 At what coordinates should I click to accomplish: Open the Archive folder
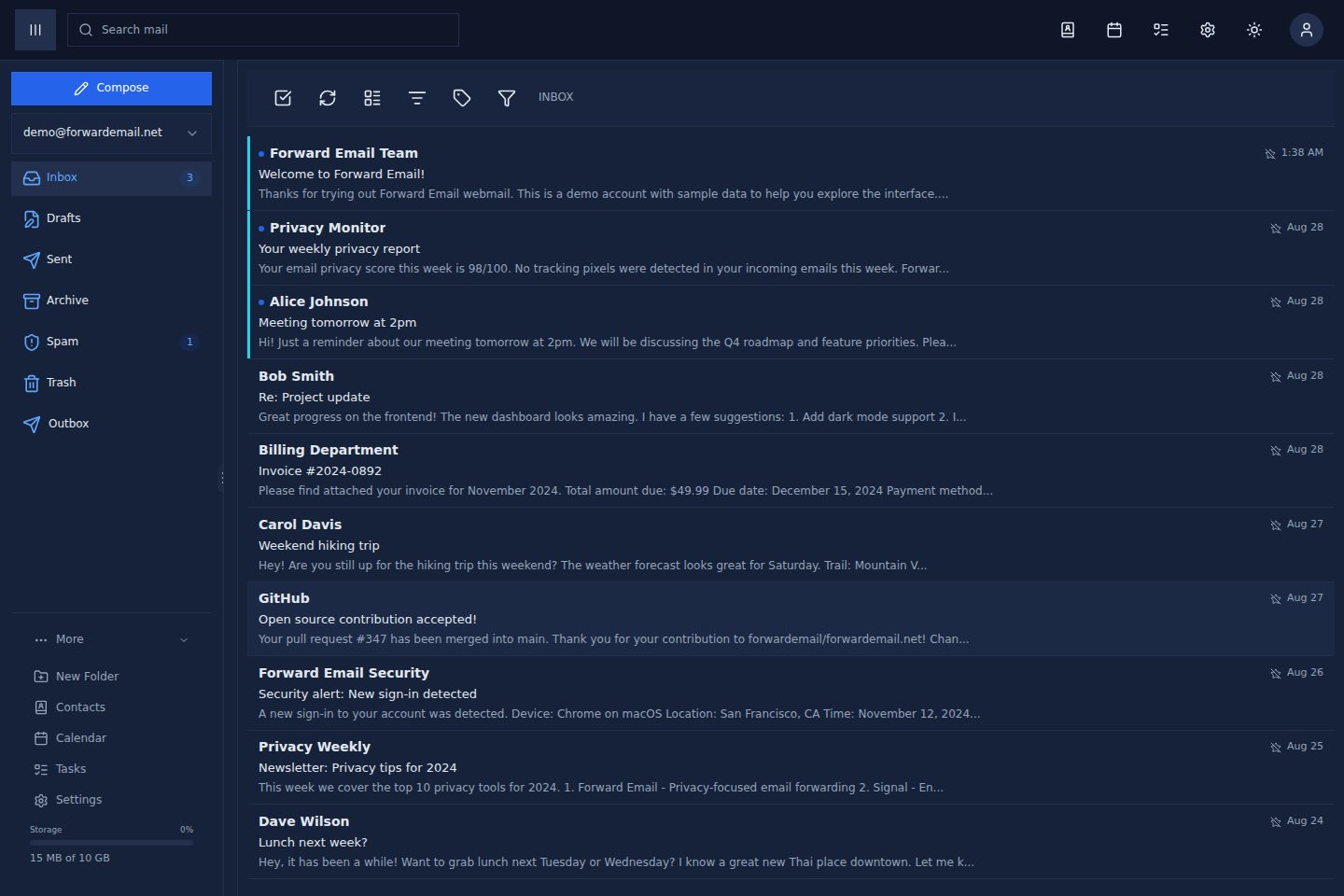tap(111, 301)
